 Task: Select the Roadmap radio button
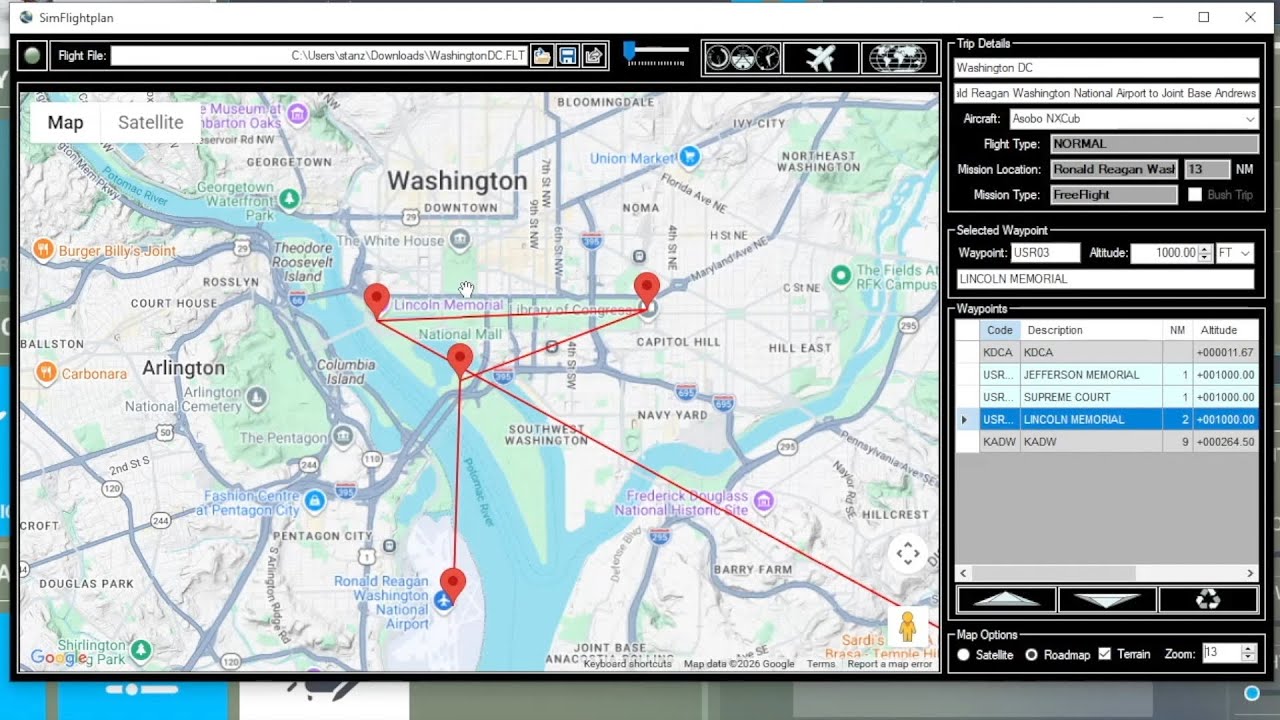pos(1032,655)
